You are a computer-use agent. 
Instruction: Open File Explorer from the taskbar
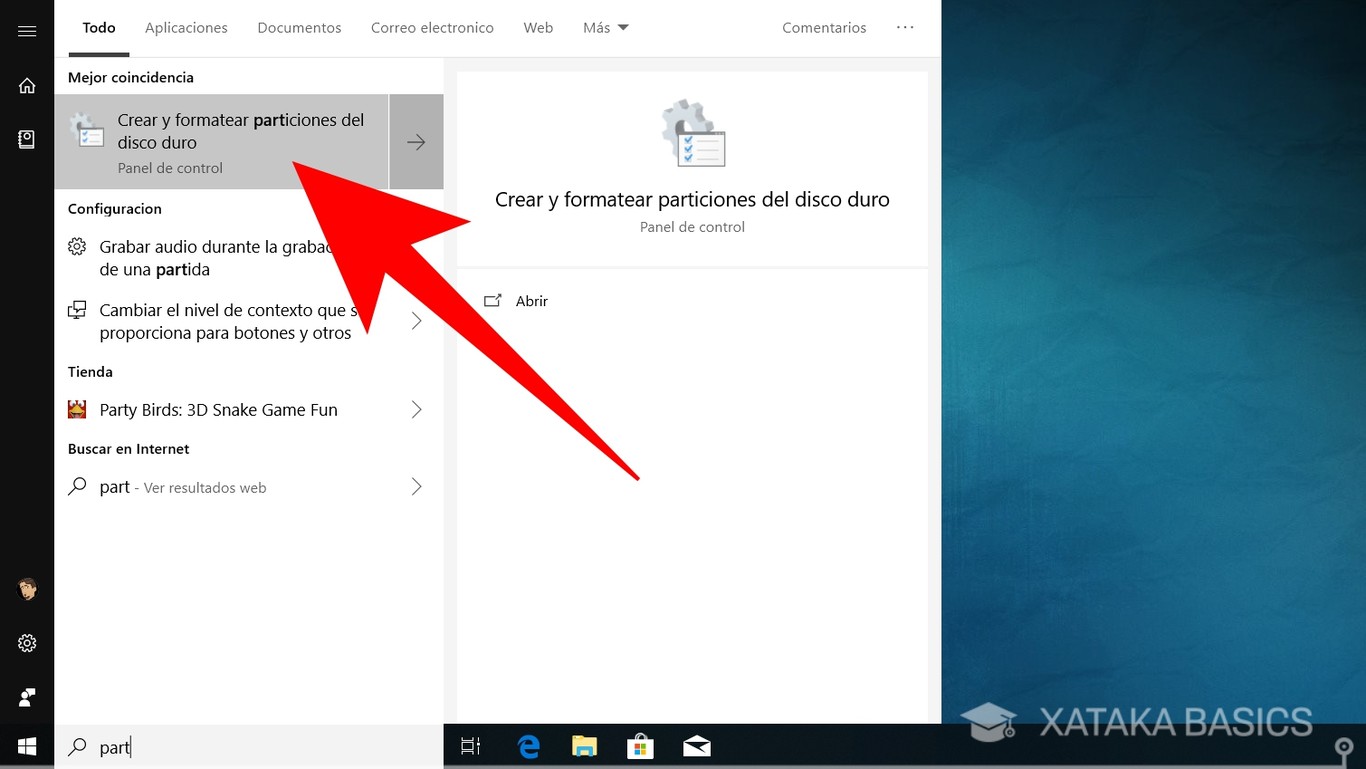coord(584,745)
